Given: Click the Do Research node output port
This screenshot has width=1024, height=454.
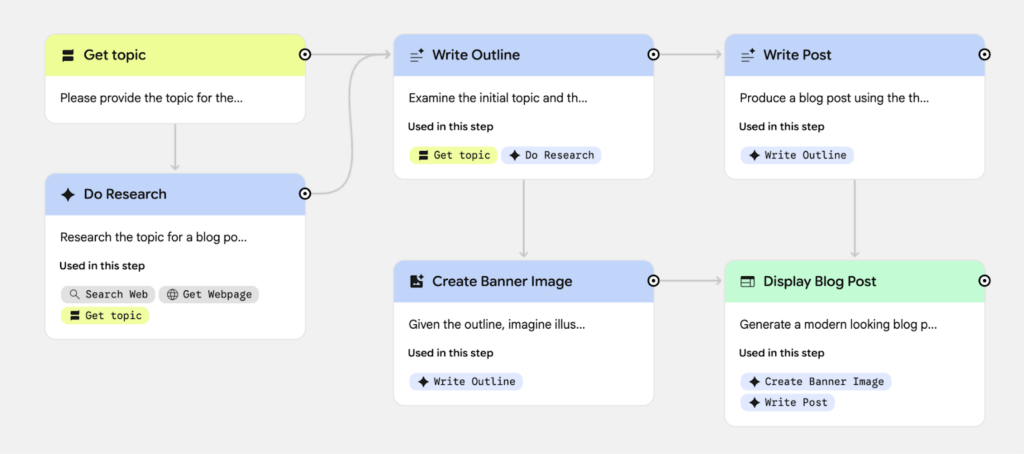Looking at the screenshot, I should point(304,193).
